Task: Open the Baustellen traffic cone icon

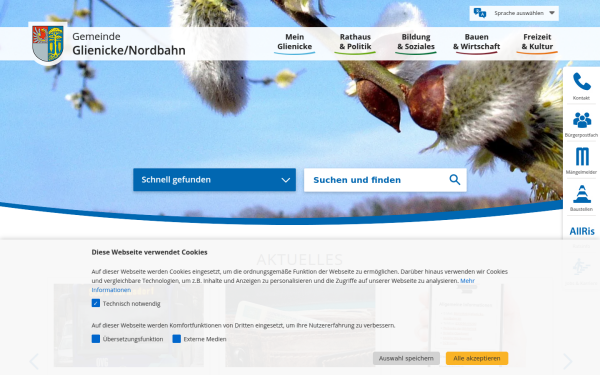Action: pos(582,194)
